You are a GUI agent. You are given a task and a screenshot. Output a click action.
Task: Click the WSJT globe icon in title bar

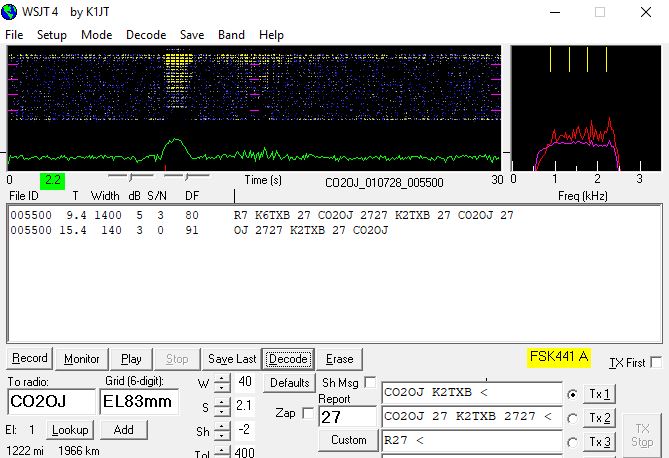(x=11, y=12)
